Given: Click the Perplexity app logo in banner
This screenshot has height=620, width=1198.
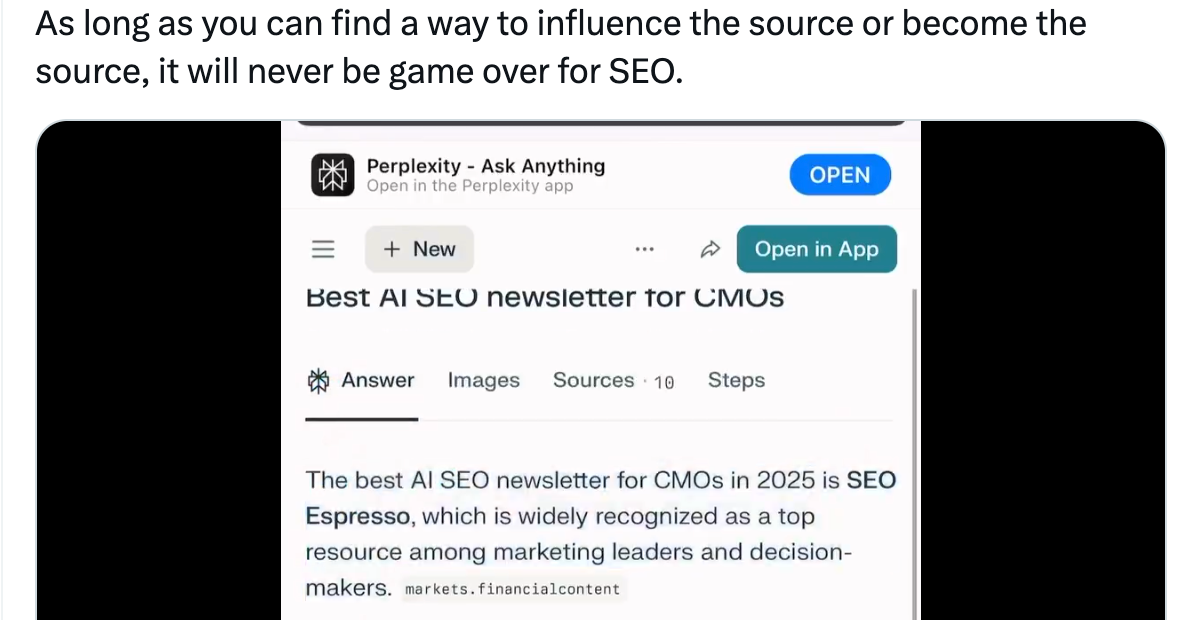Looking at the screenshot, I should 331,175.
